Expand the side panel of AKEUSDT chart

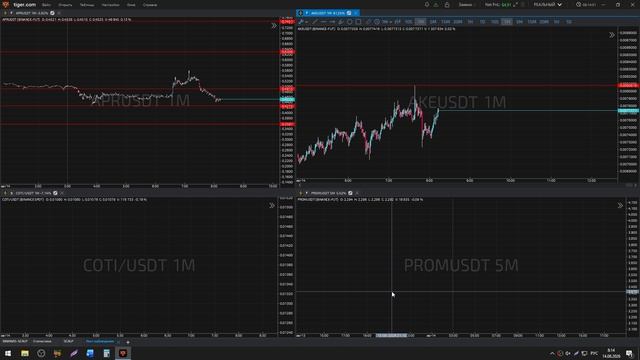[x=612, y=35]
